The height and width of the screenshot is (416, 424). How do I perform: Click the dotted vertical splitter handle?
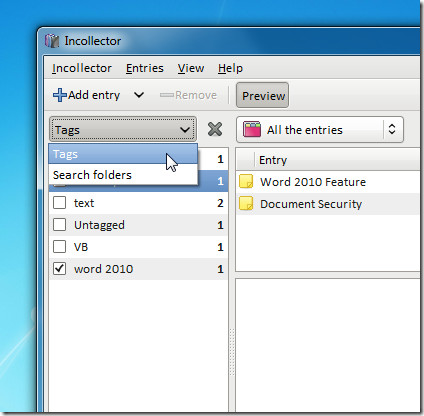(232, 352)
